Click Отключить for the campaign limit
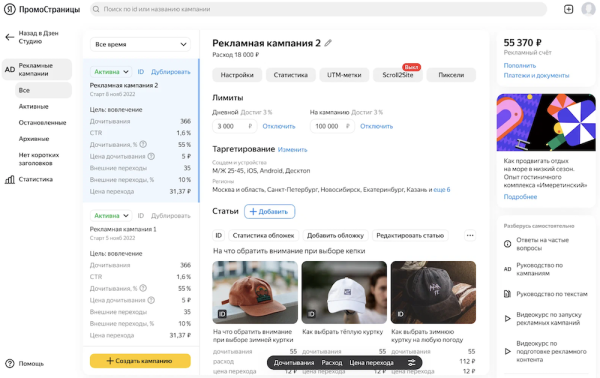Image resolution: width=600 pixels, height=378 pixels. [x=376, y=126]
